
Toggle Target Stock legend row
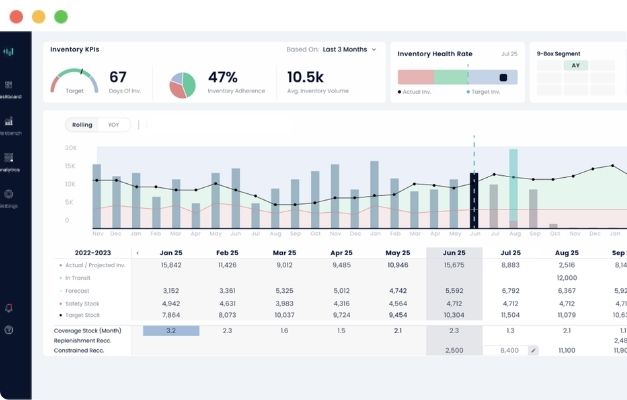coord(79,315)
